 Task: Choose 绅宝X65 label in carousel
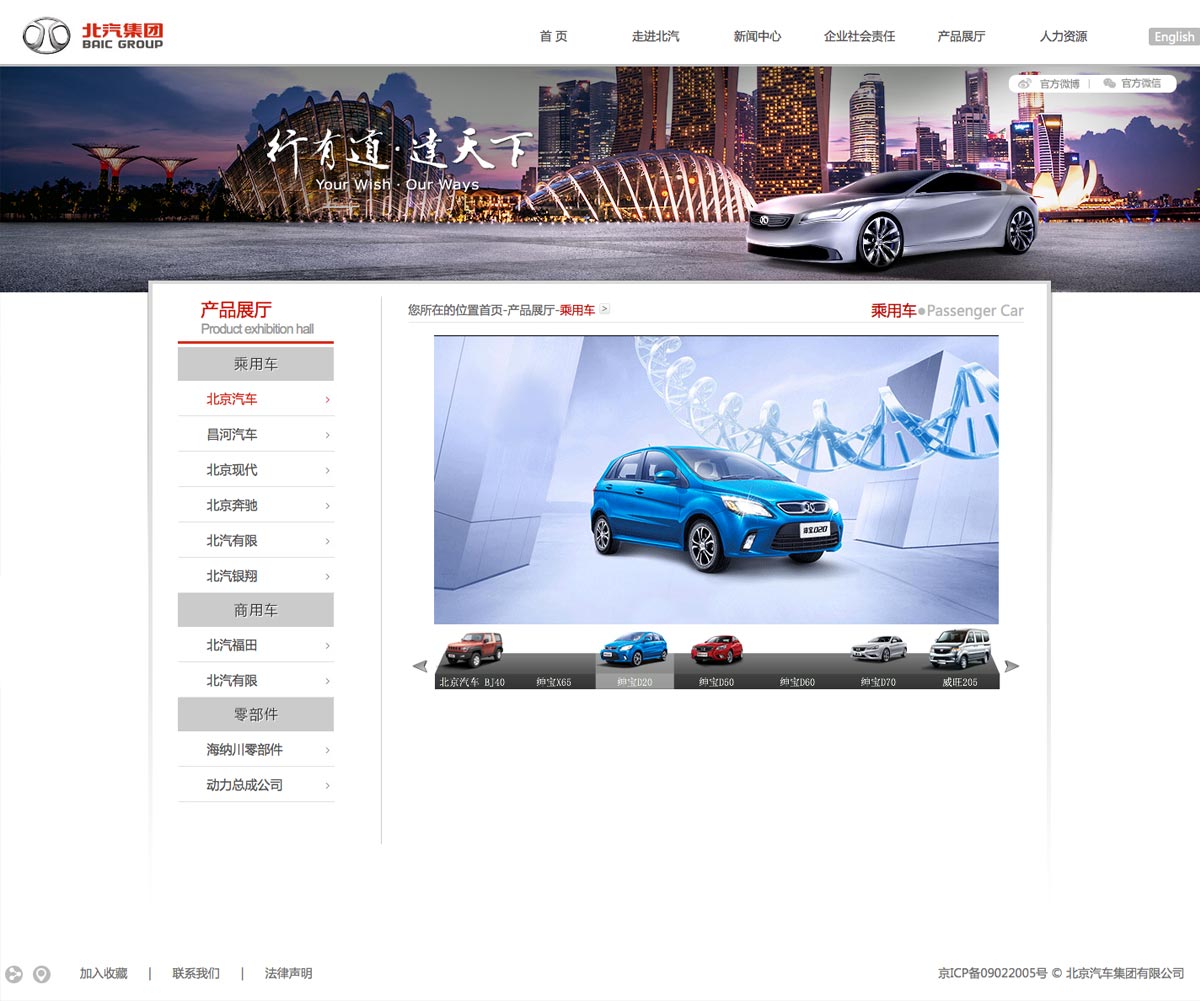coord(554,682)
